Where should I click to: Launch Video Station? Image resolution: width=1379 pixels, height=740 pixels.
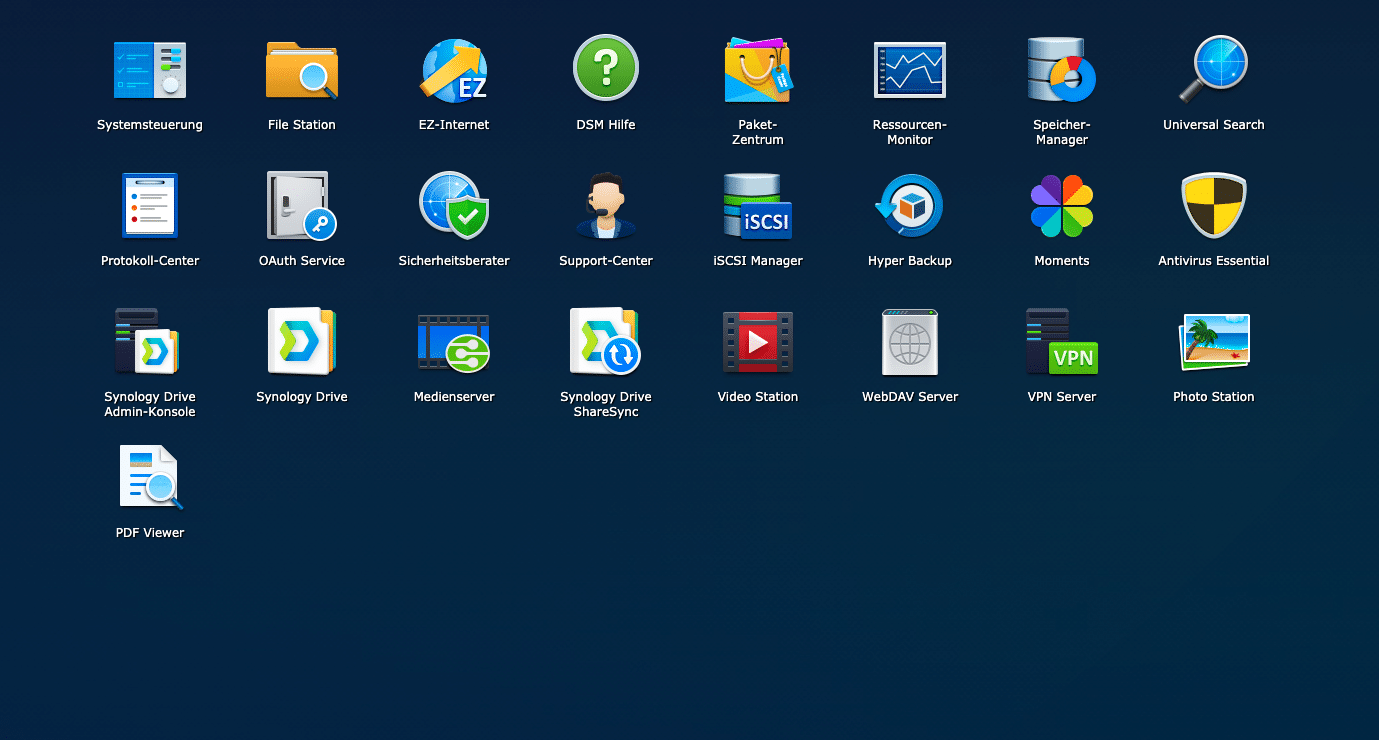tap(758, 342)
